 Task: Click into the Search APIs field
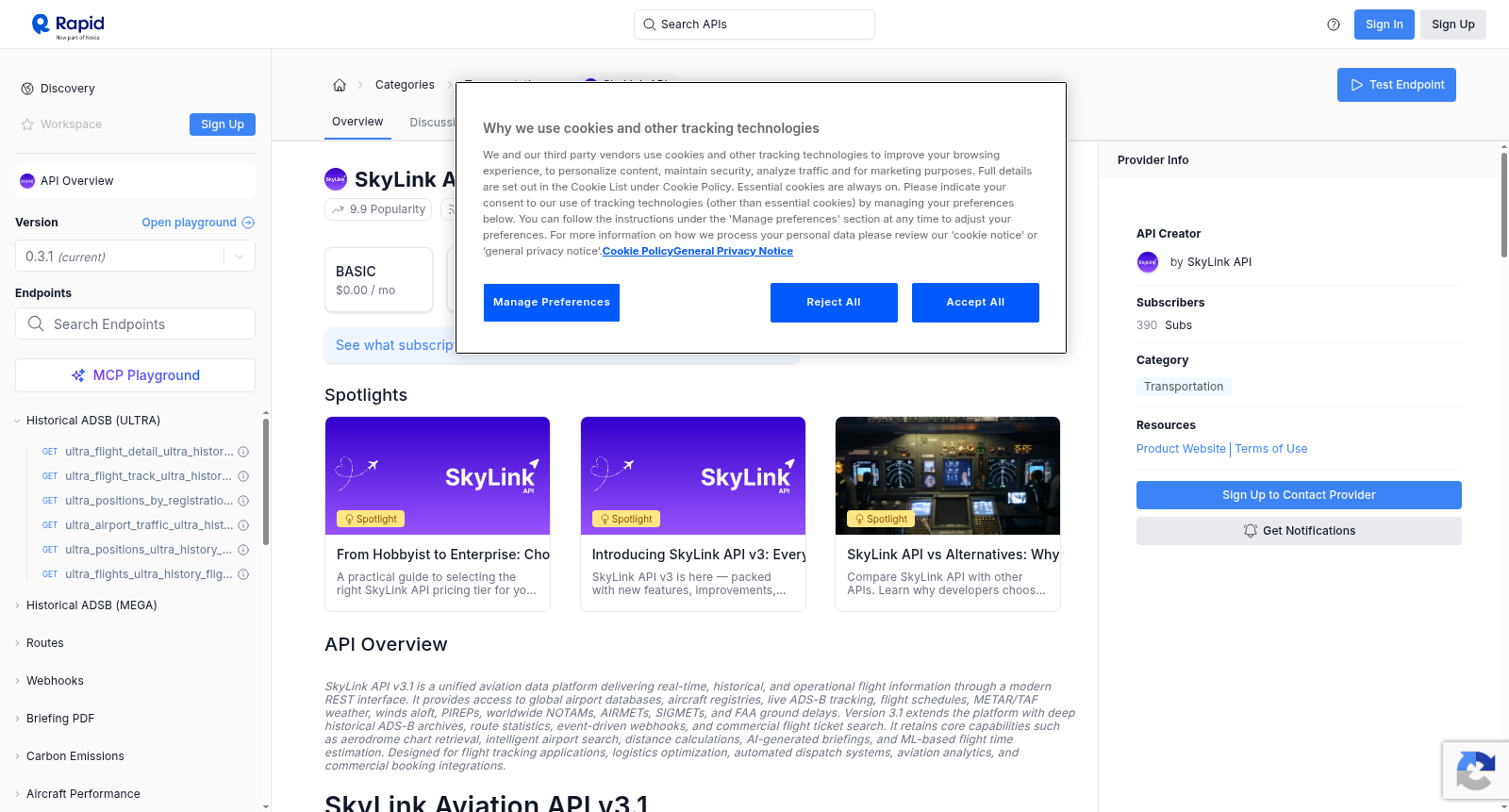coord(754,25)
